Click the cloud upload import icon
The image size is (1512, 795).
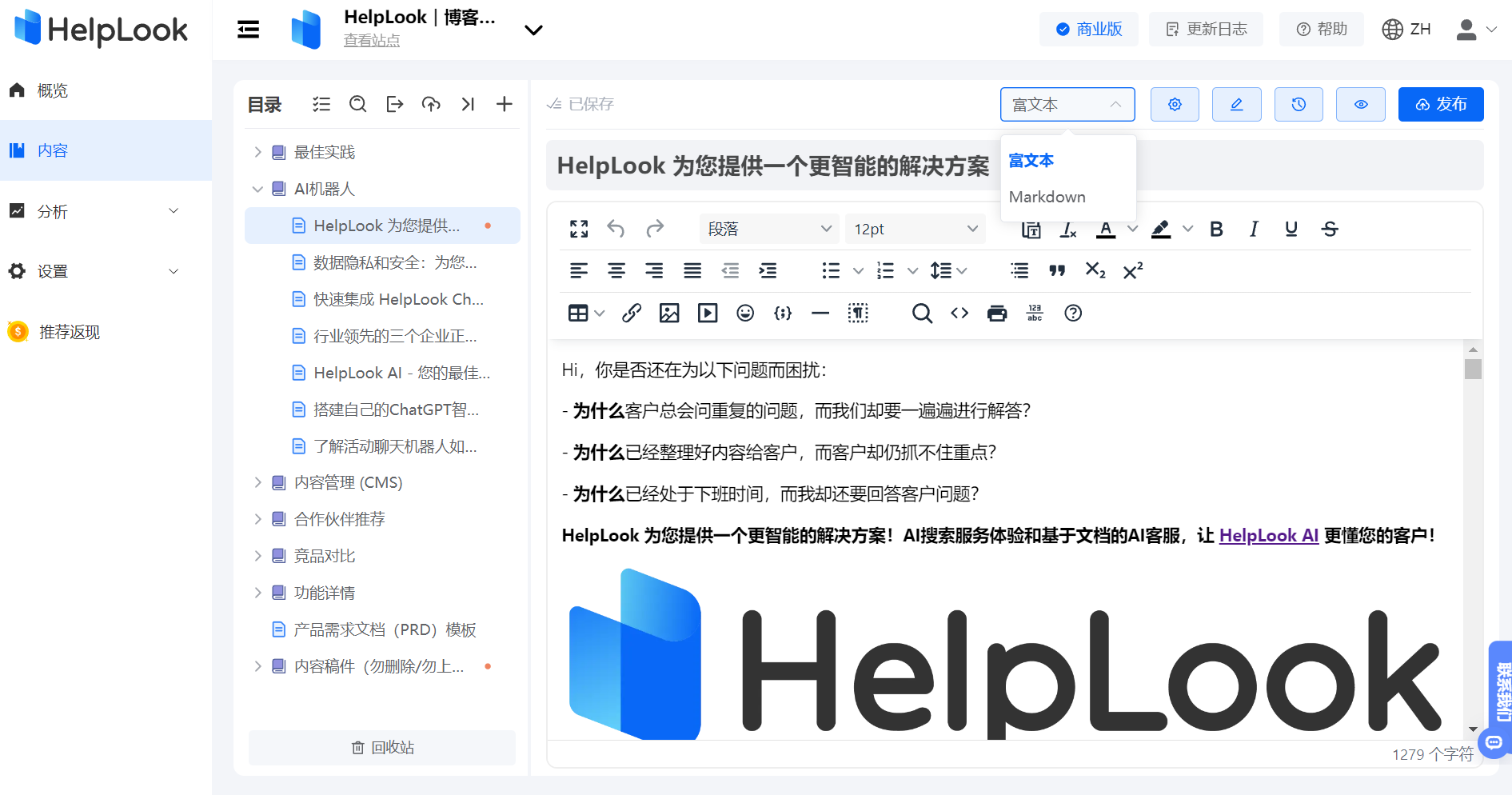click(x=432, y=104)
